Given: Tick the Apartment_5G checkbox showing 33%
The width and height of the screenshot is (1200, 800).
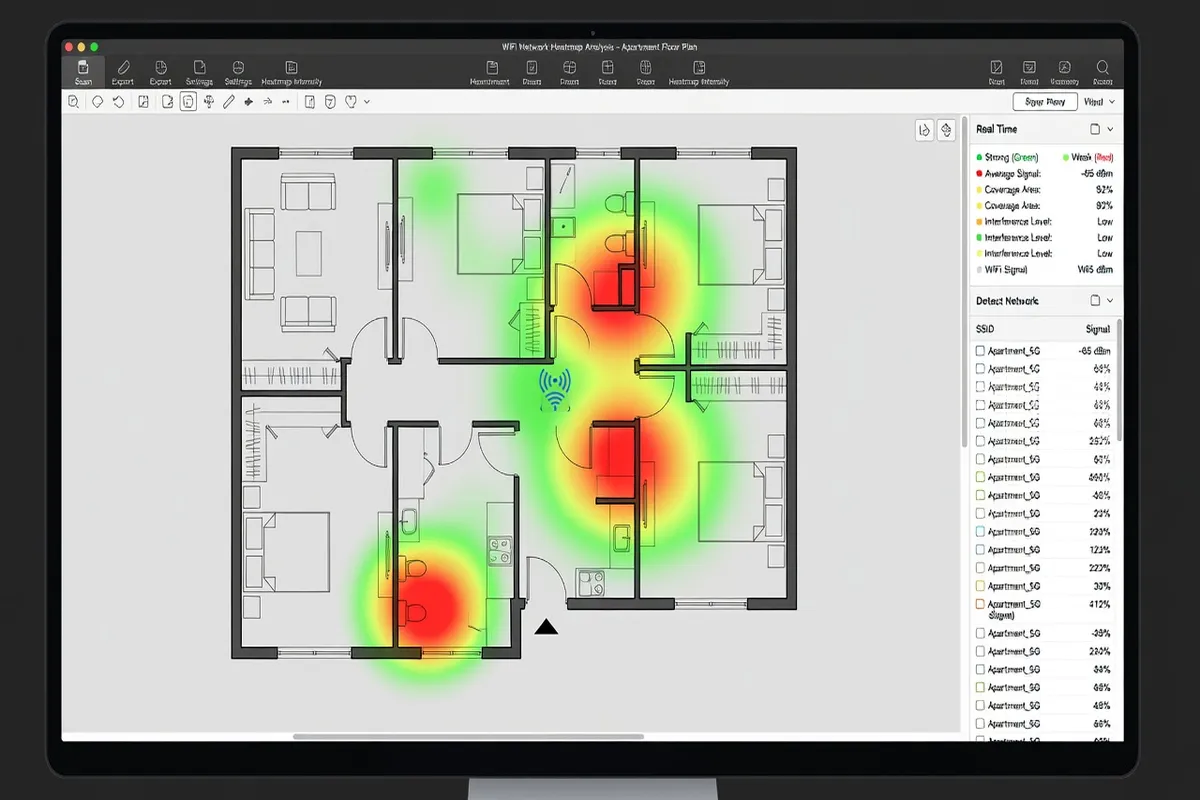Looking at the screenshot, I should coord(980,586).
